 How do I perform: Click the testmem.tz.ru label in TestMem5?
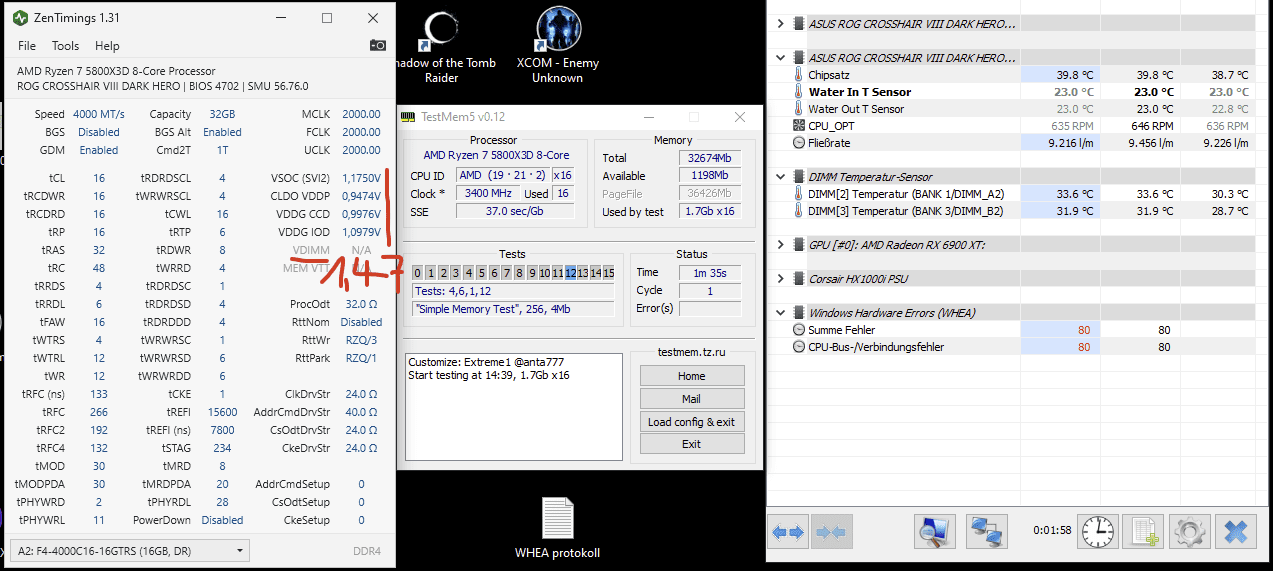pos(692,352)
